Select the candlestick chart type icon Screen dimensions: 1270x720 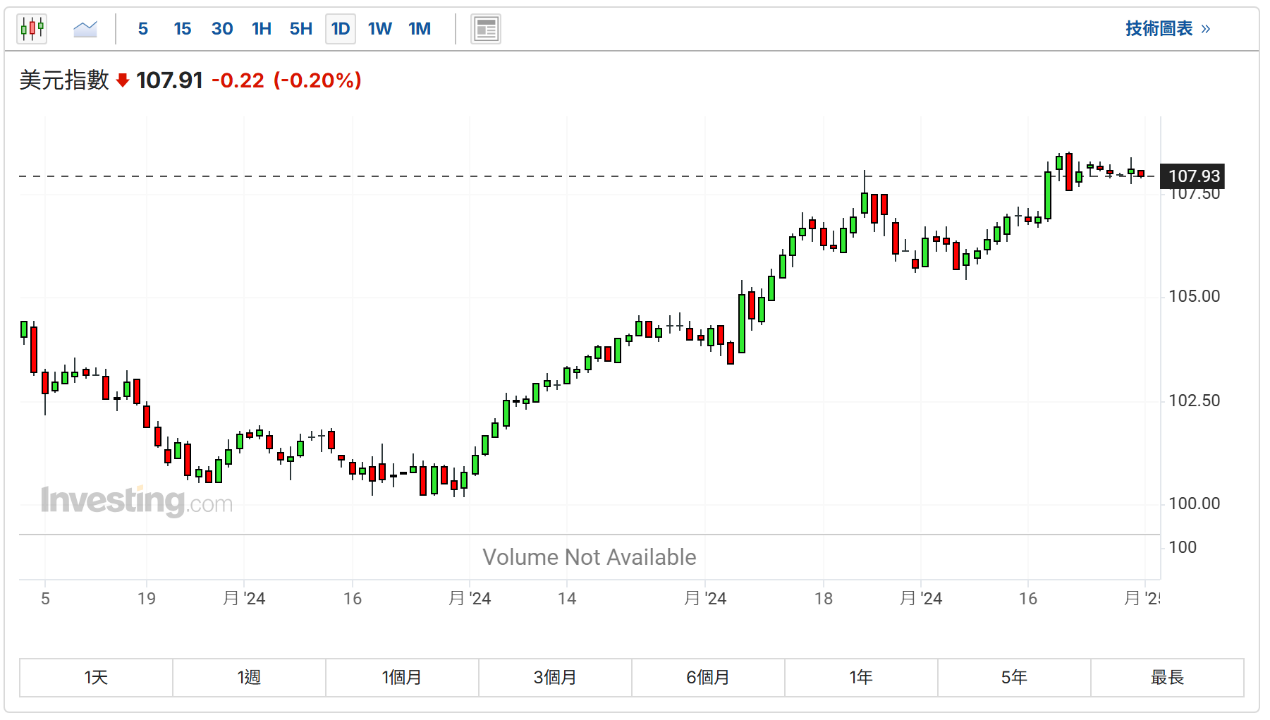[x=32, y=29]
